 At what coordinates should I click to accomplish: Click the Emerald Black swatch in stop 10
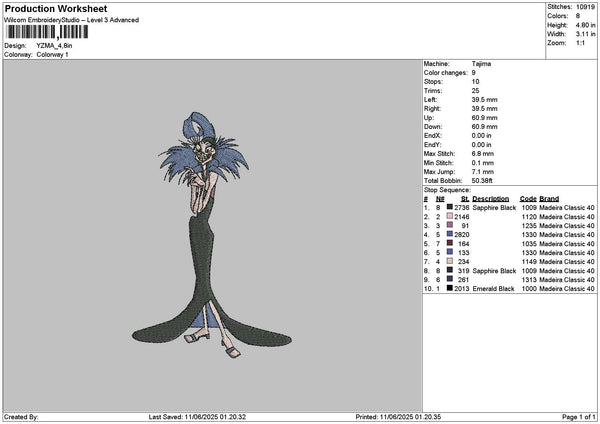[450, 288]
